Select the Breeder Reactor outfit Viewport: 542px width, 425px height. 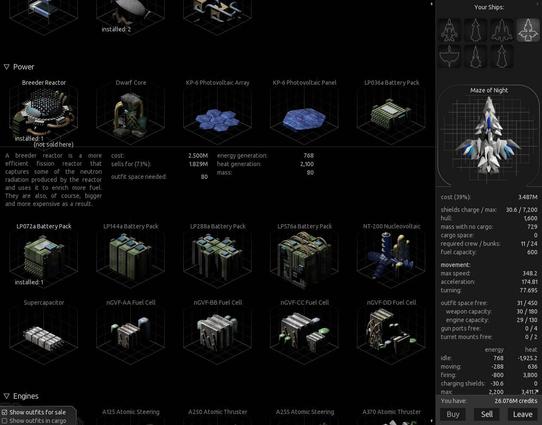click(44, 113)
